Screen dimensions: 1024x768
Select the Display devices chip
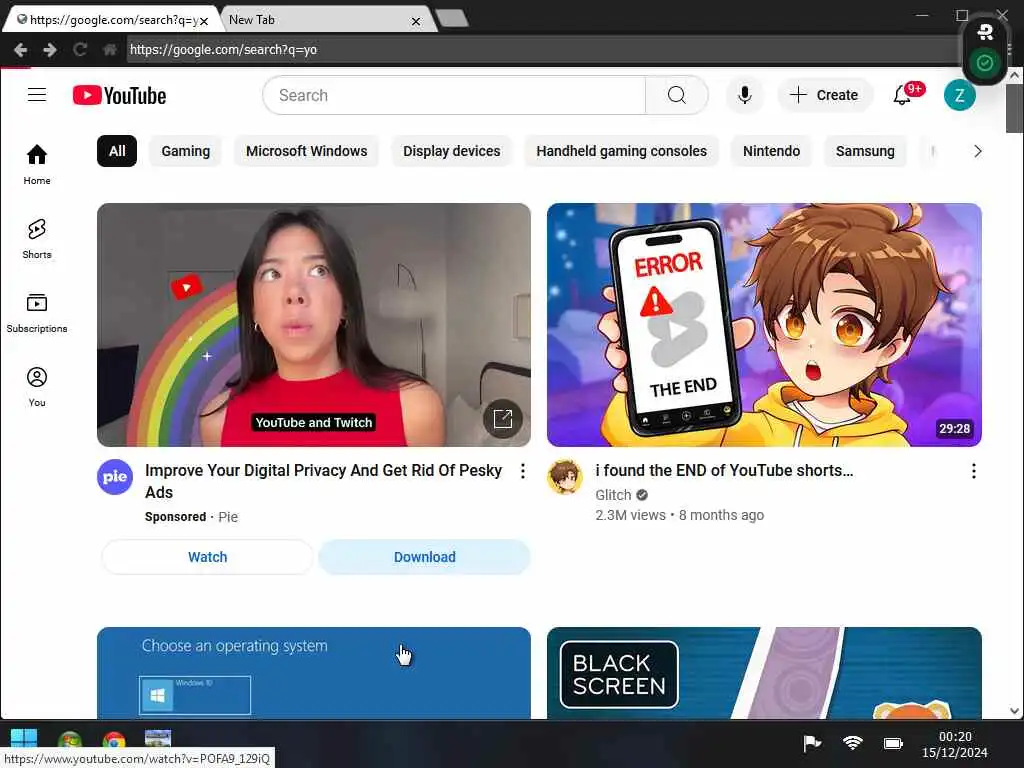coord(451,152)
